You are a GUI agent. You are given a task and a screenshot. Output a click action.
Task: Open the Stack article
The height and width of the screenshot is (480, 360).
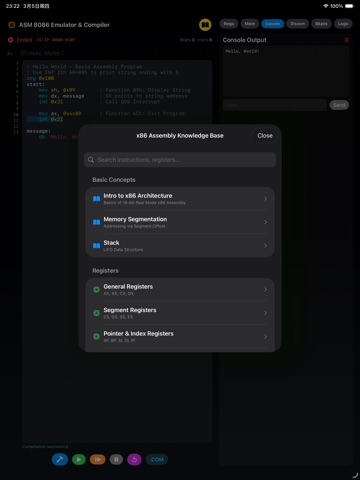(180, 246)
